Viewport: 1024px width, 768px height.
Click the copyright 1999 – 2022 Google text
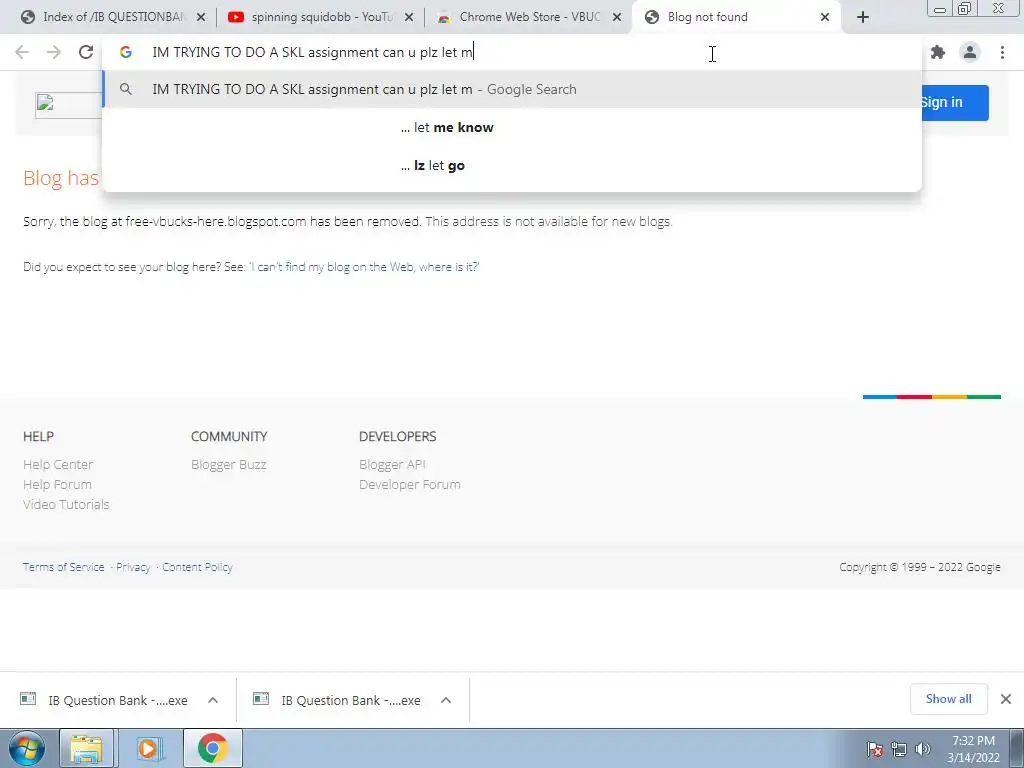920,567
